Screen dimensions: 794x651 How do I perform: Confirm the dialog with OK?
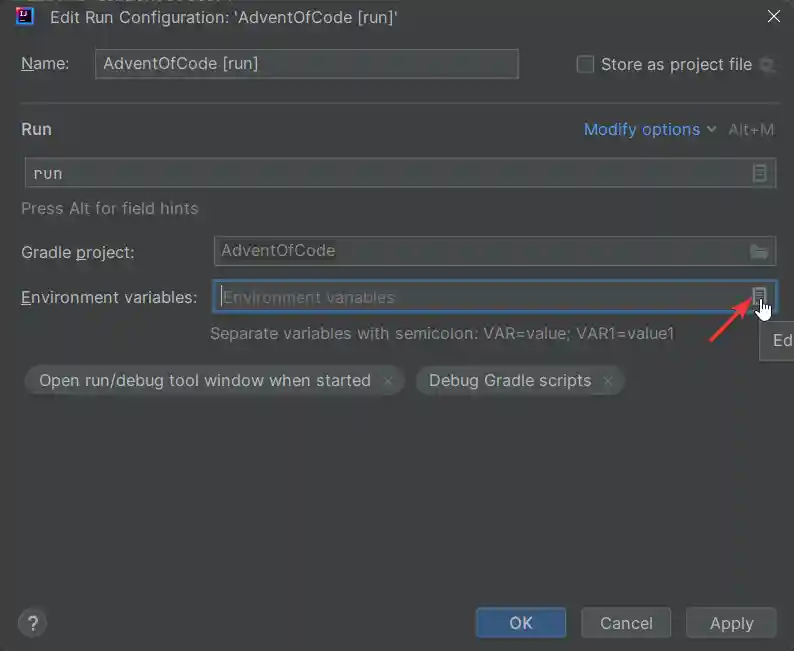tap(521, 623)
